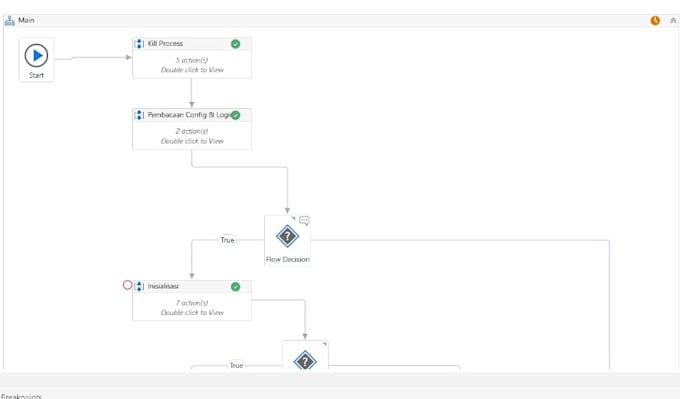This screenshot has width=680, height=399.
Task: Click '2 action(s)' in Pembacaan Config
Action: tap(192, 131)
